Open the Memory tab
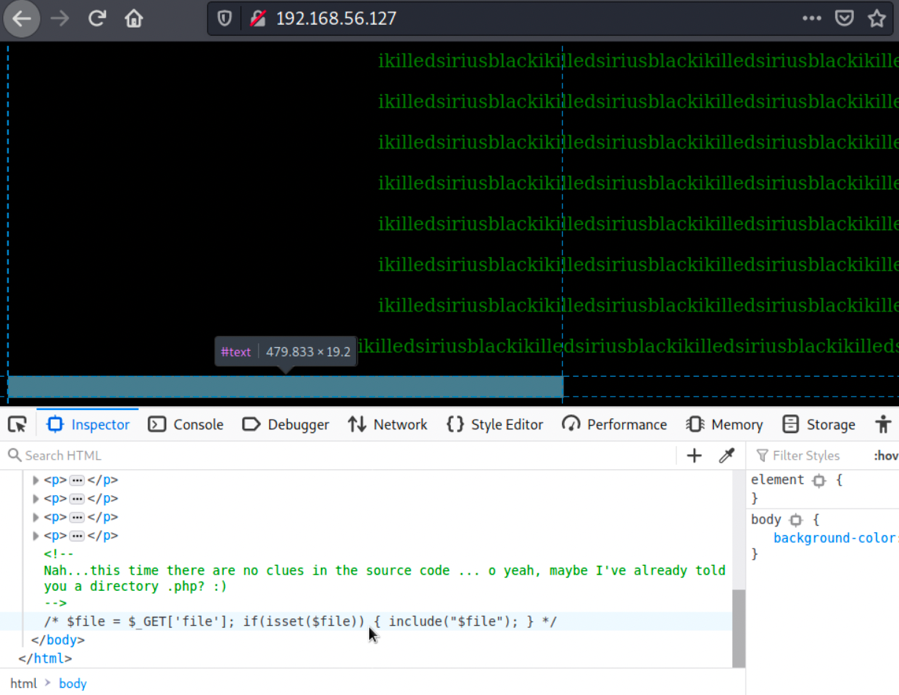The width and height of the screenshot is (899, 695). (x=724, y=424)
